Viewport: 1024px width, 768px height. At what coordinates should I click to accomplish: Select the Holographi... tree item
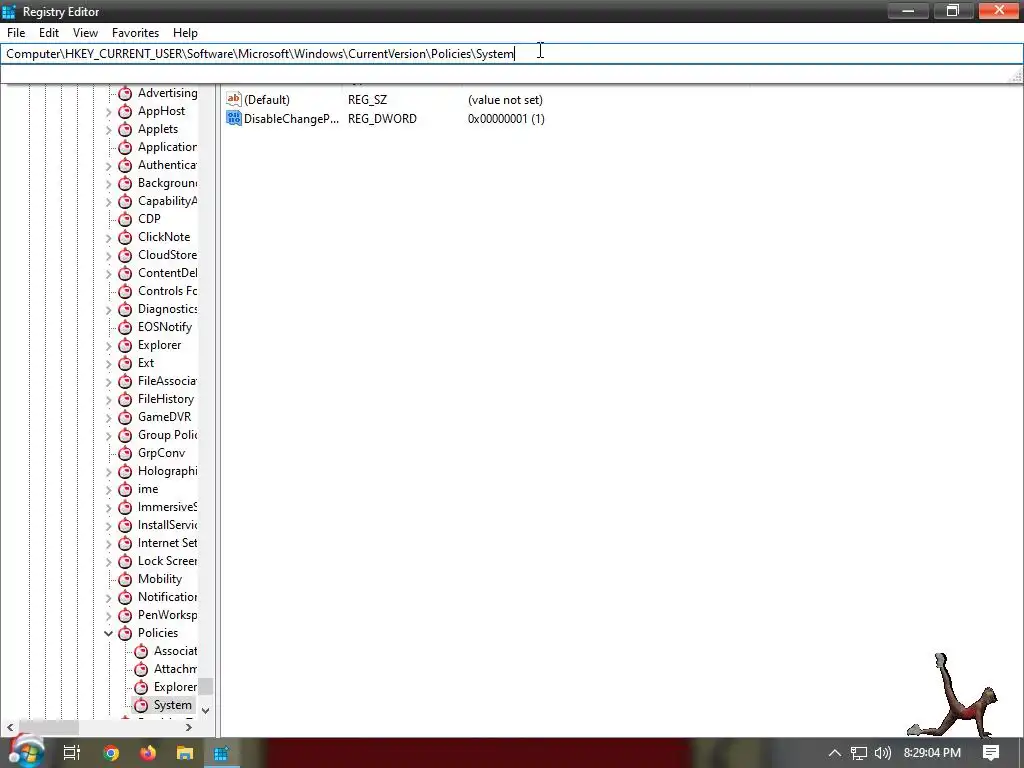coord(167,471)
